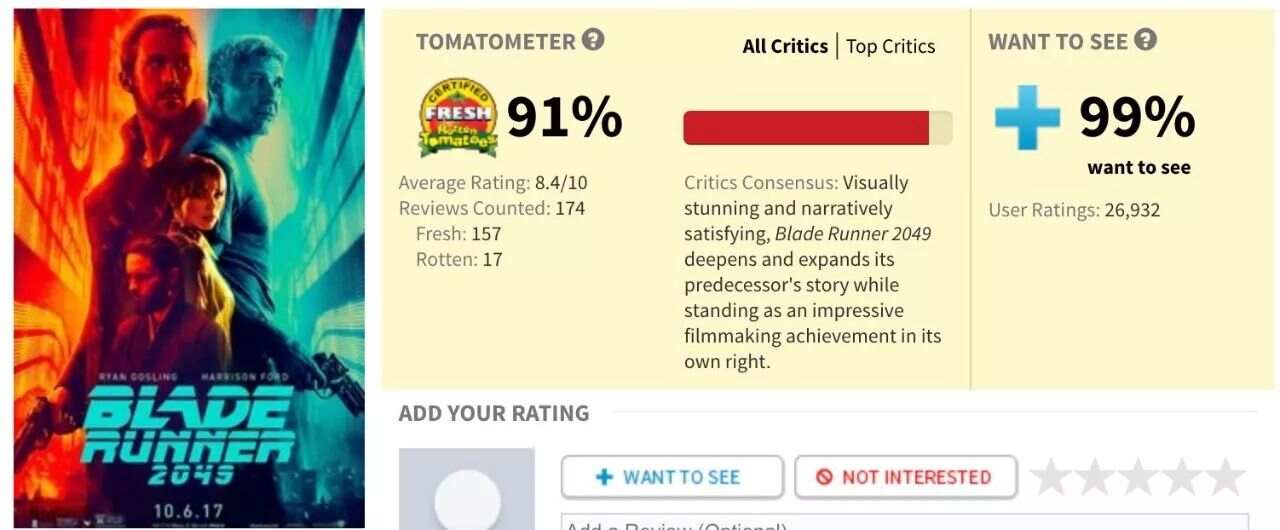Give a three-star rating

[1139, 477]
